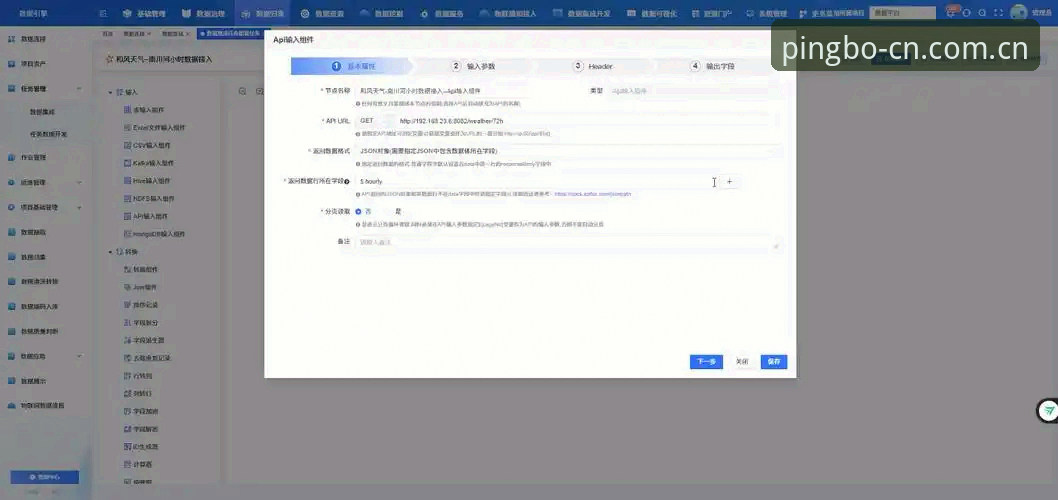Click the refresh circle icon in top bar
This screenshot has width=1058, height=500.
coord(967,13)
